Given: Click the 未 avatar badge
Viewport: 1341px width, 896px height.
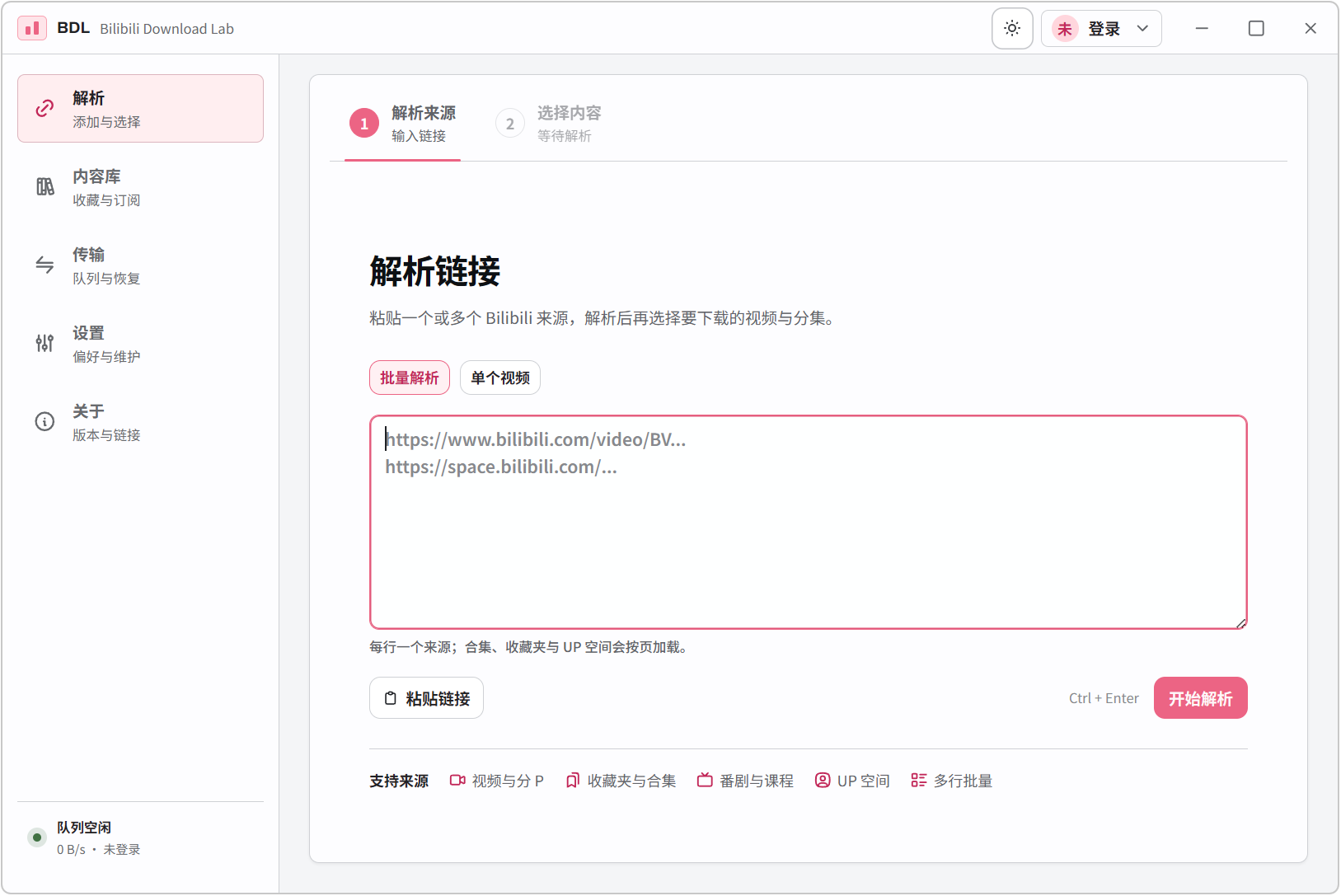Looking at the screenshot, I should coord(1065,29).
